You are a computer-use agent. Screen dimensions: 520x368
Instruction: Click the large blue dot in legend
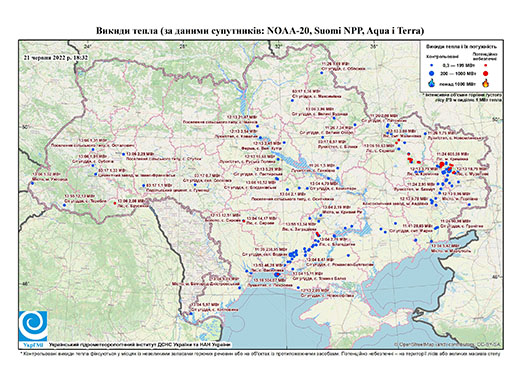[x=432, y=73]
